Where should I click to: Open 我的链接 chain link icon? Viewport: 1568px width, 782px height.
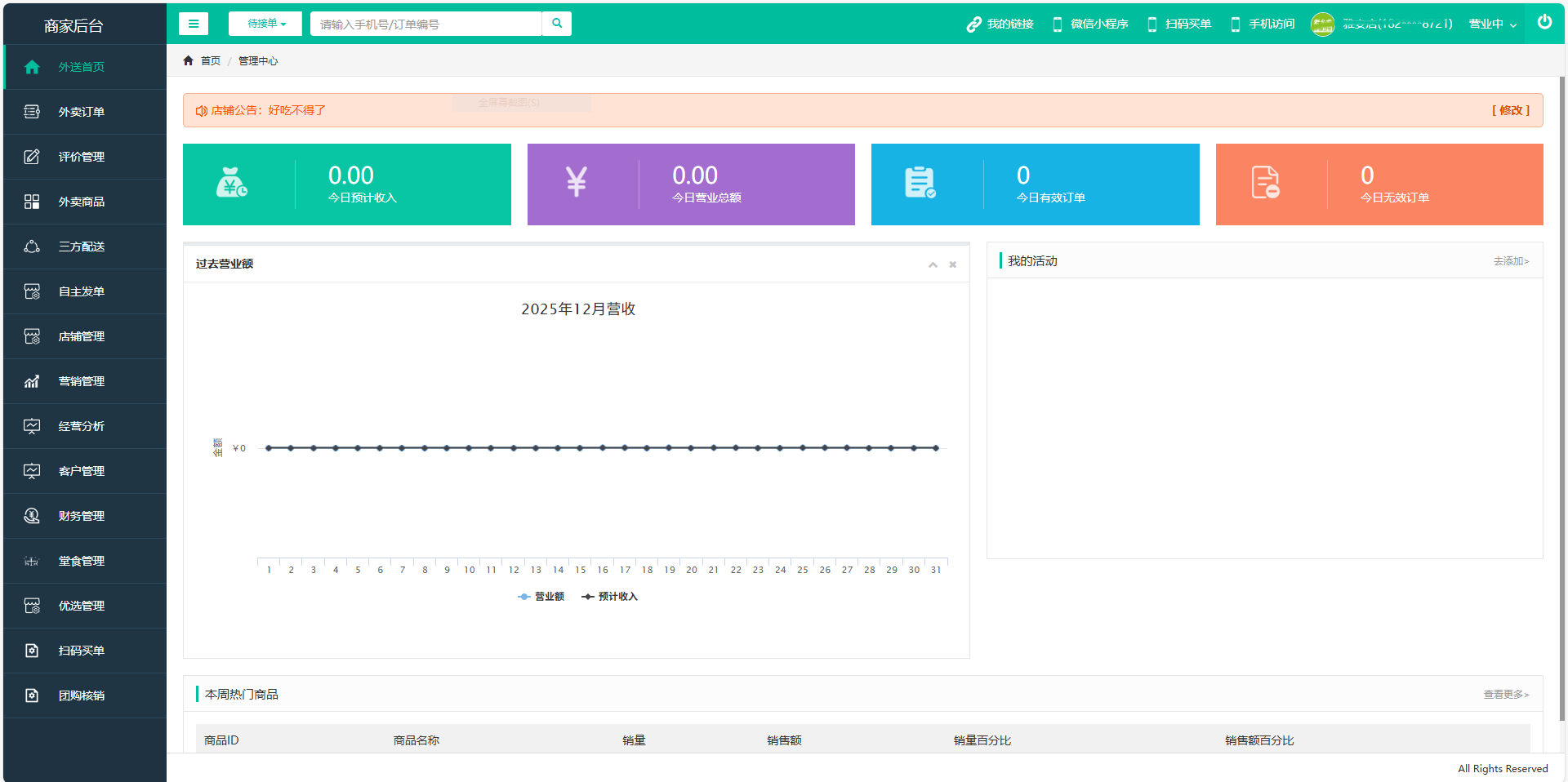(973, 24)
